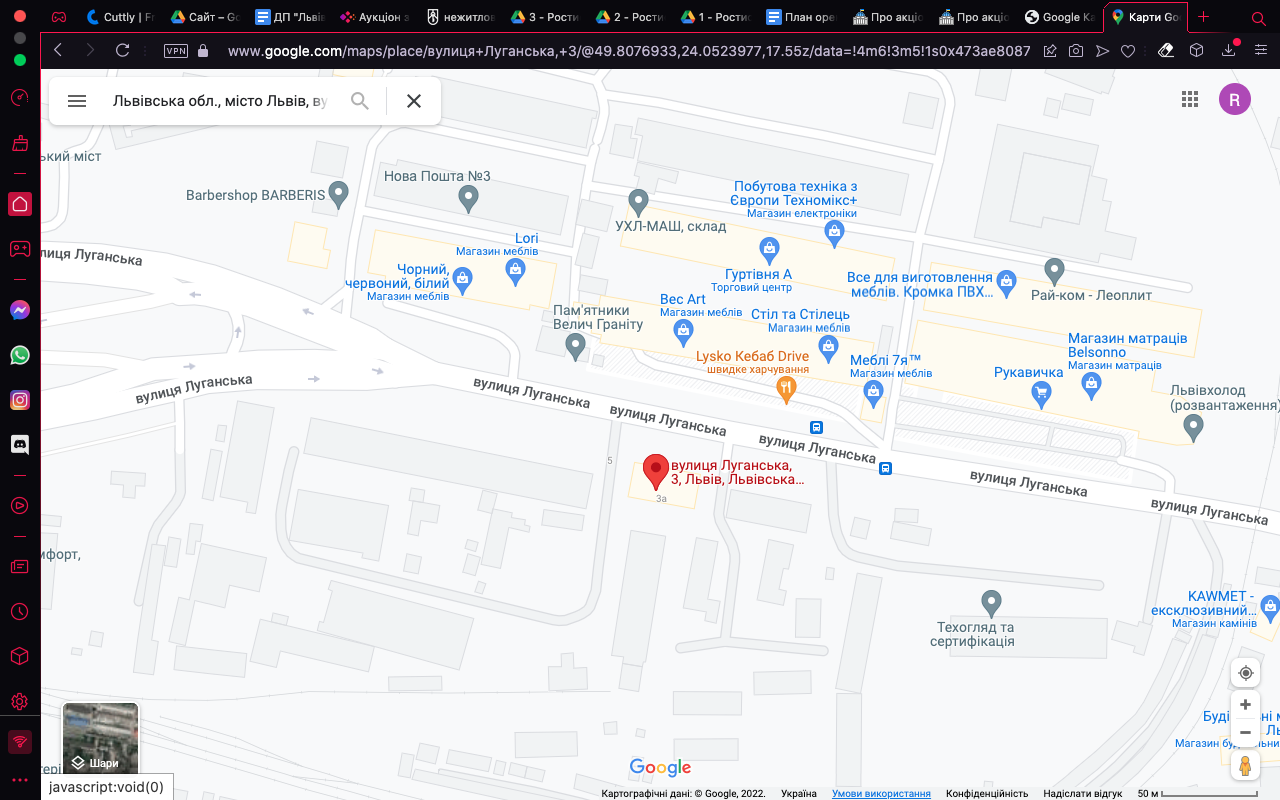Viewport: 1280px width, 800px height.
Task: Open the Умови використання link
Action: (x=881, y=794)
